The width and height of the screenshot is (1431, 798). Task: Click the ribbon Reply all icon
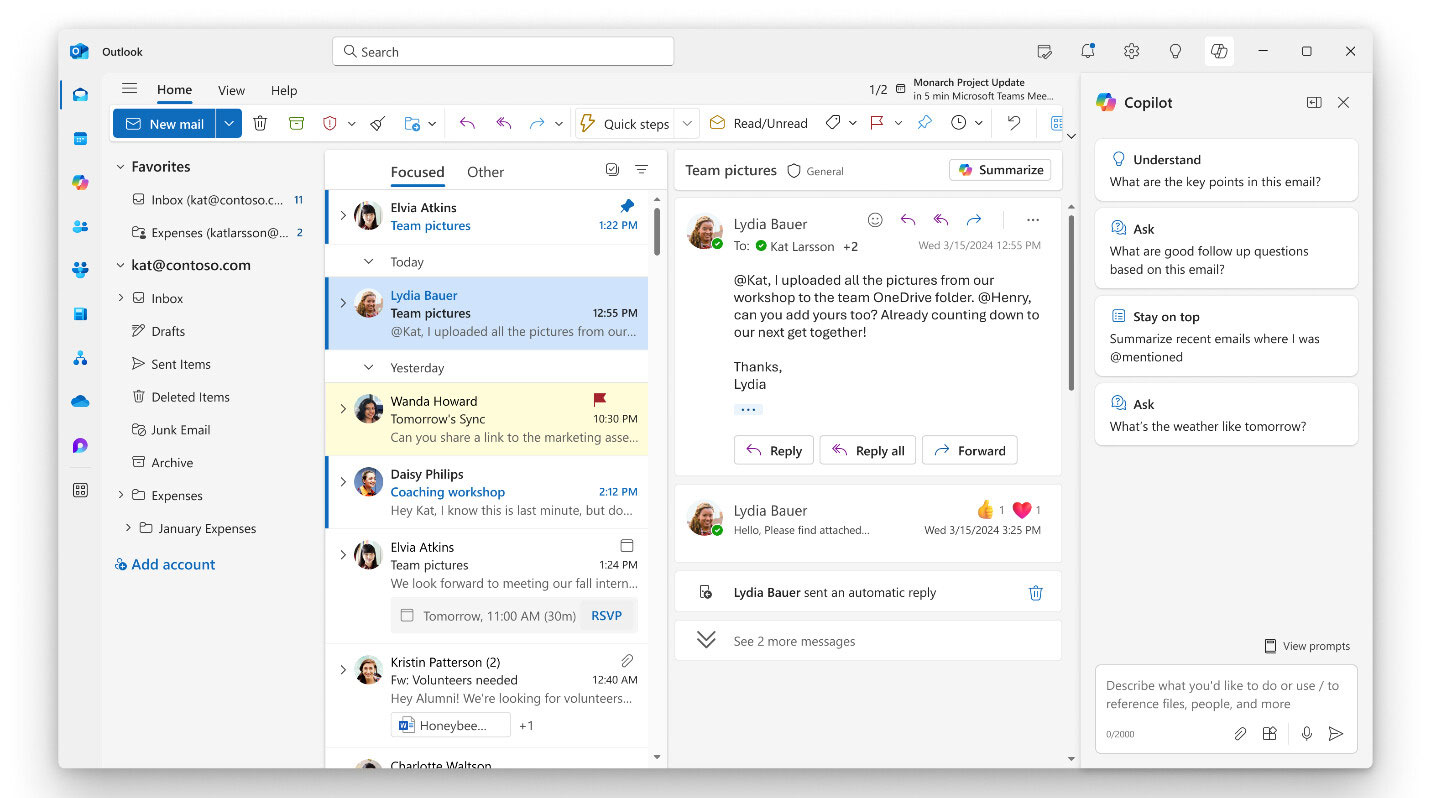pos(504,123)
